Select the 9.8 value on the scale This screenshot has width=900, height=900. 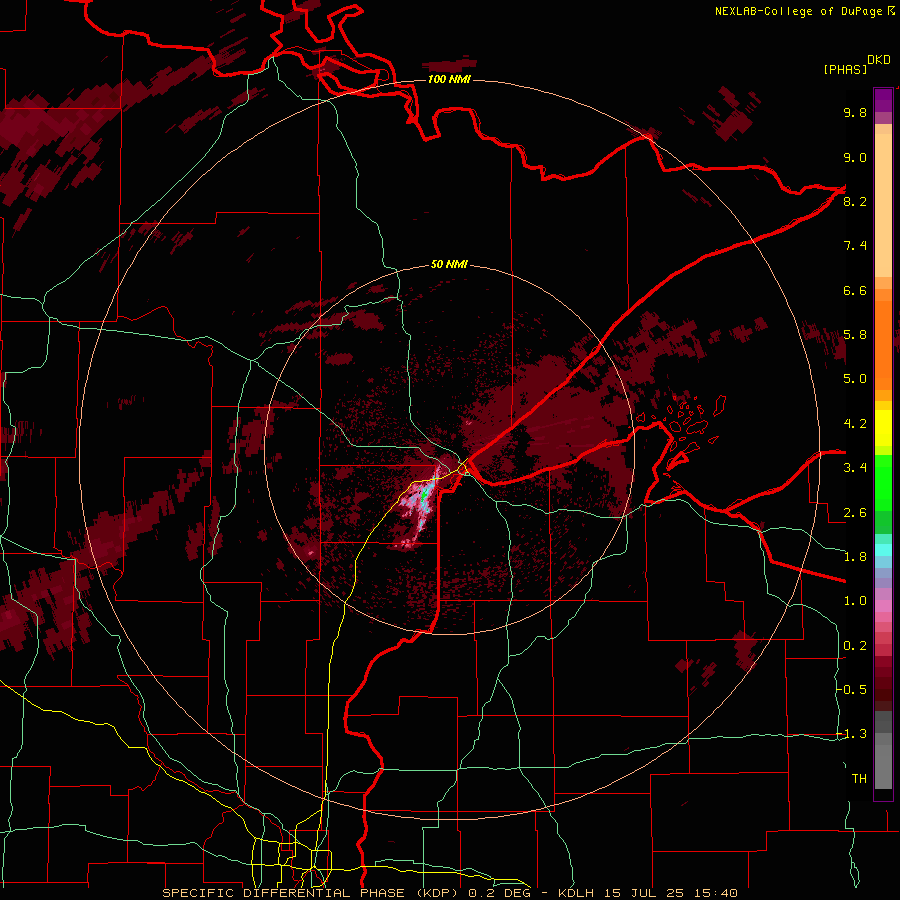[855, 112]
